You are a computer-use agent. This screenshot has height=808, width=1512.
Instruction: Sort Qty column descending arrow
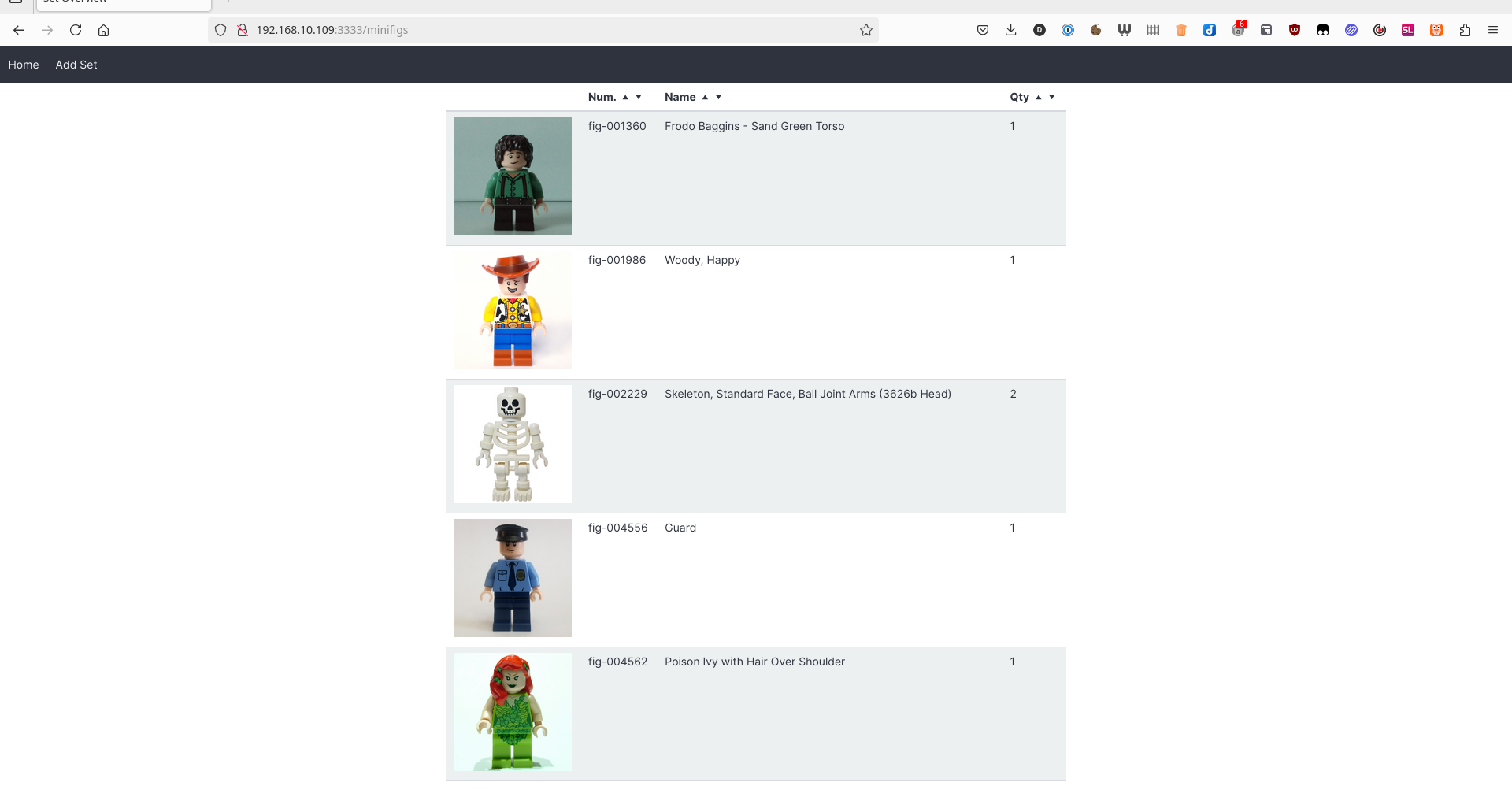tap(1052, 97)
